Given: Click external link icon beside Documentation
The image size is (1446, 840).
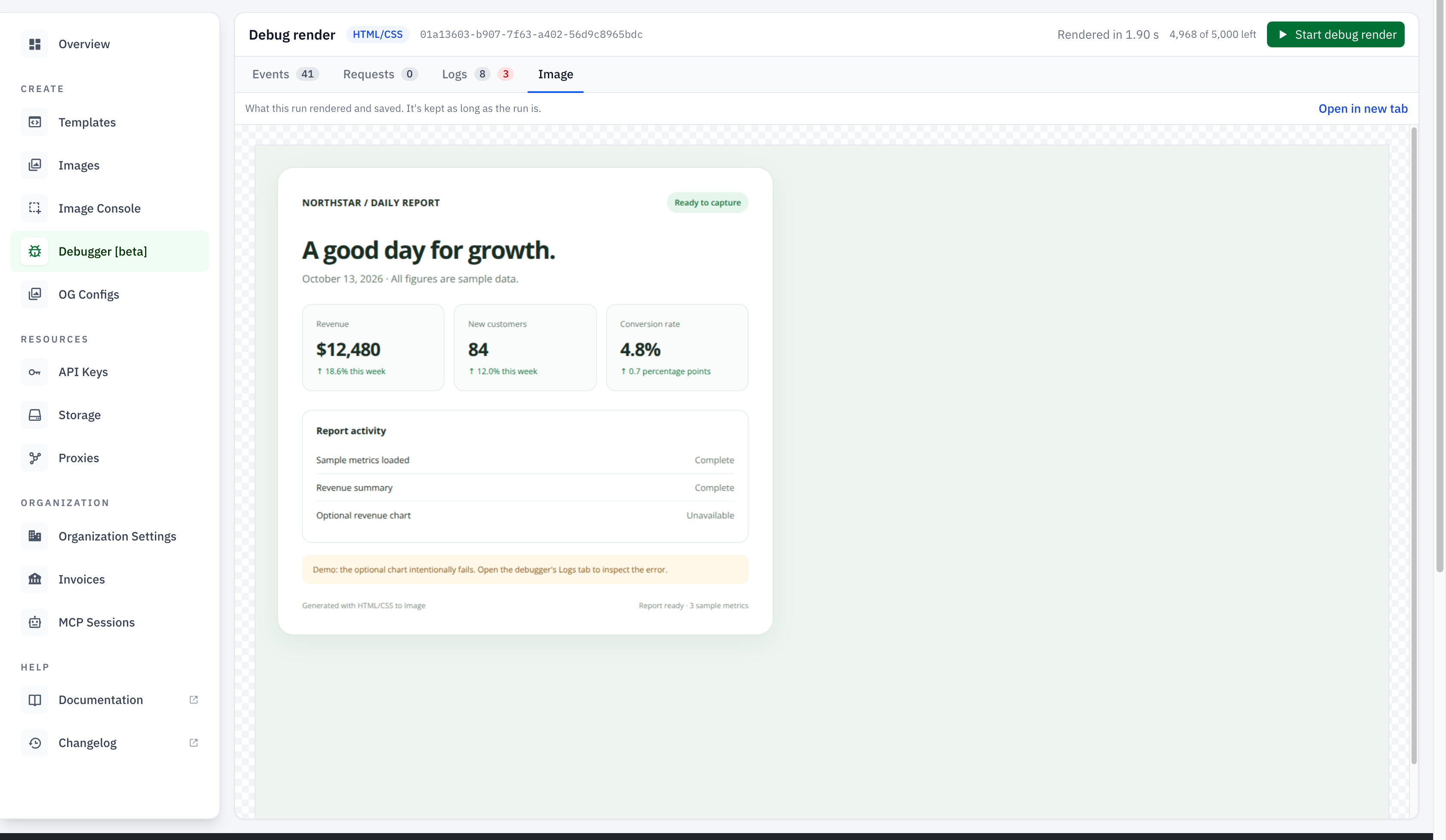Looking at the screenshot, I should pyautogui.click(x=193, y=700).
